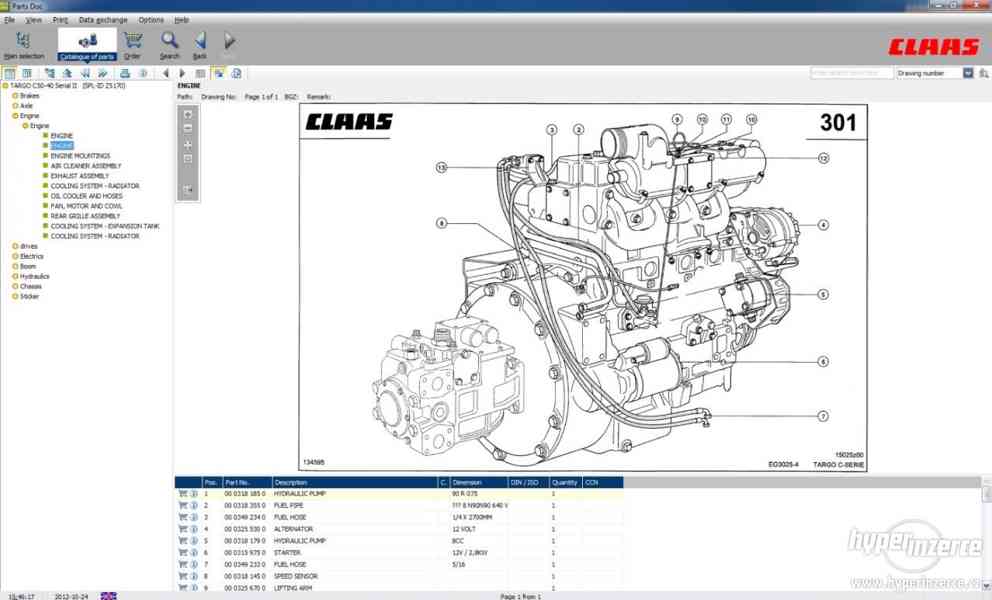Click the Pos. column header
Viewport: 992px width, 600px height.
point(211,482)
